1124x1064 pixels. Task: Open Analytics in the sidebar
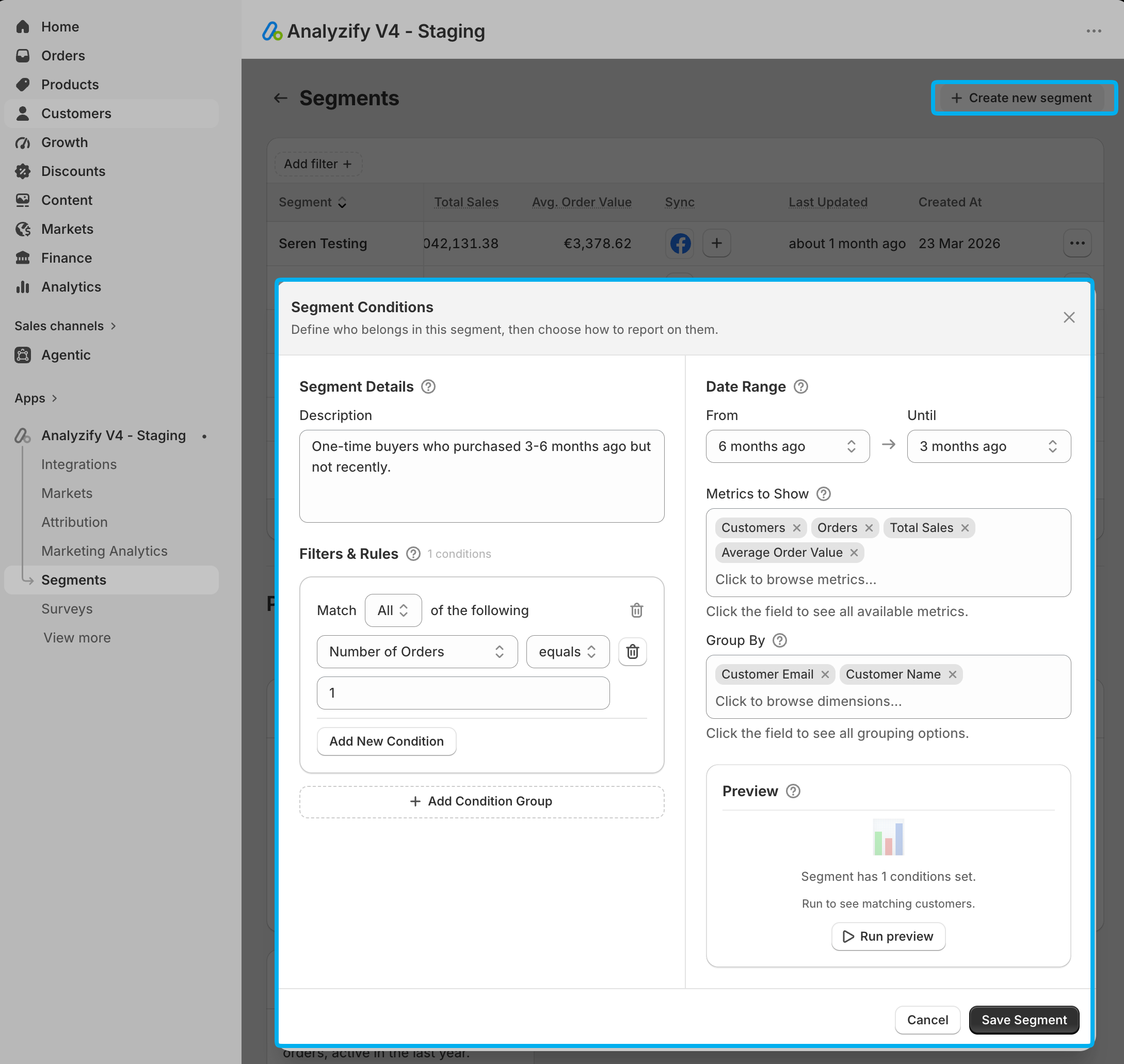point(71,287)
